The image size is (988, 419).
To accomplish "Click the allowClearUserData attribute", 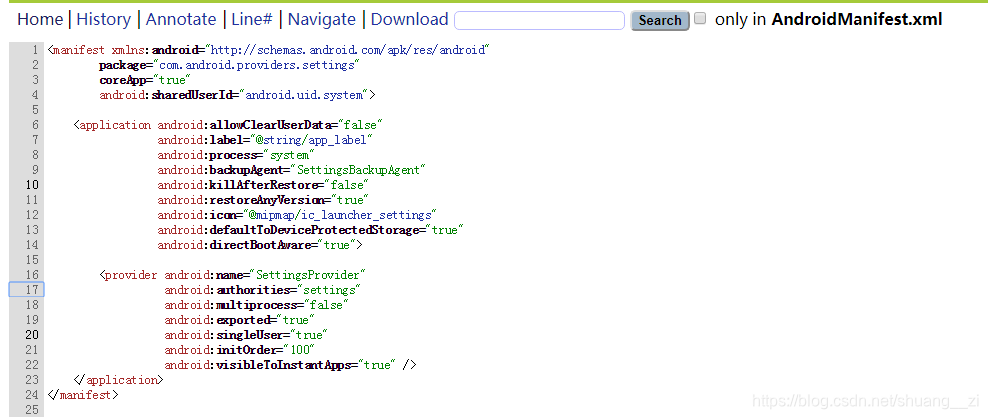I will click(271, 125).
